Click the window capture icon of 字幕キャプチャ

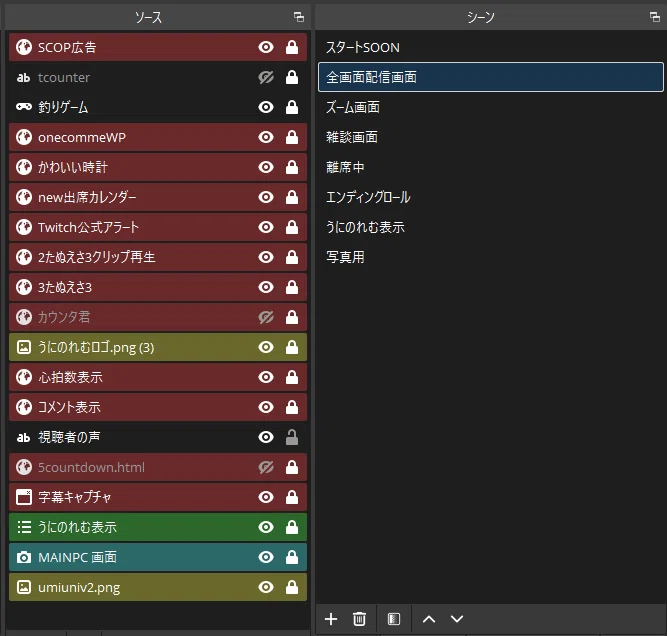click(x=24, y=497)
